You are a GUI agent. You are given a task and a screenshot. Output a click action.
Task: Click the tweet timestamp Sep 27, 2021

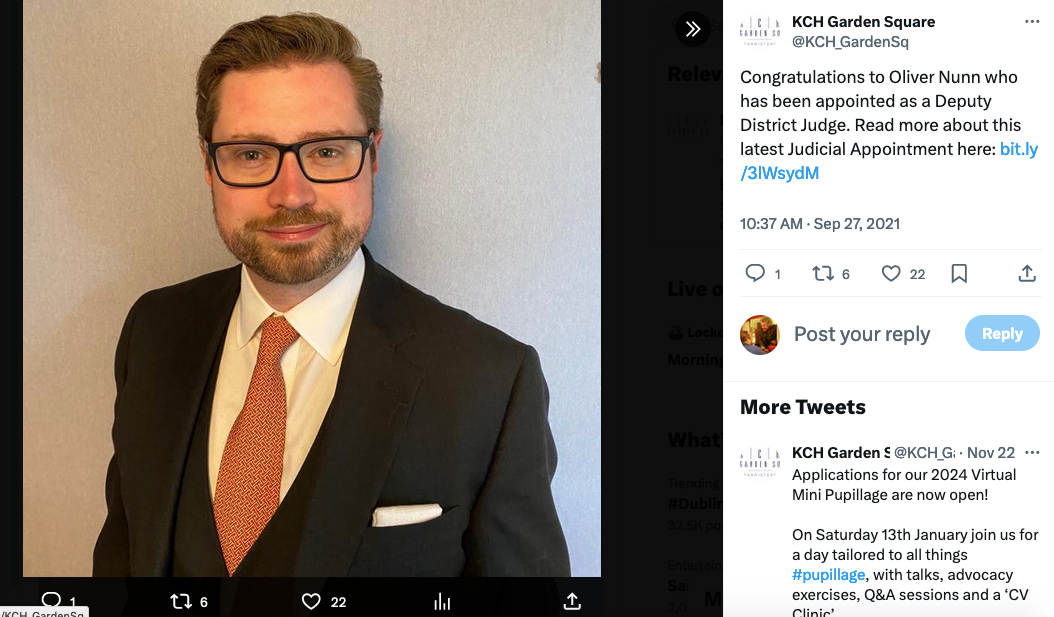click(819, 223)
